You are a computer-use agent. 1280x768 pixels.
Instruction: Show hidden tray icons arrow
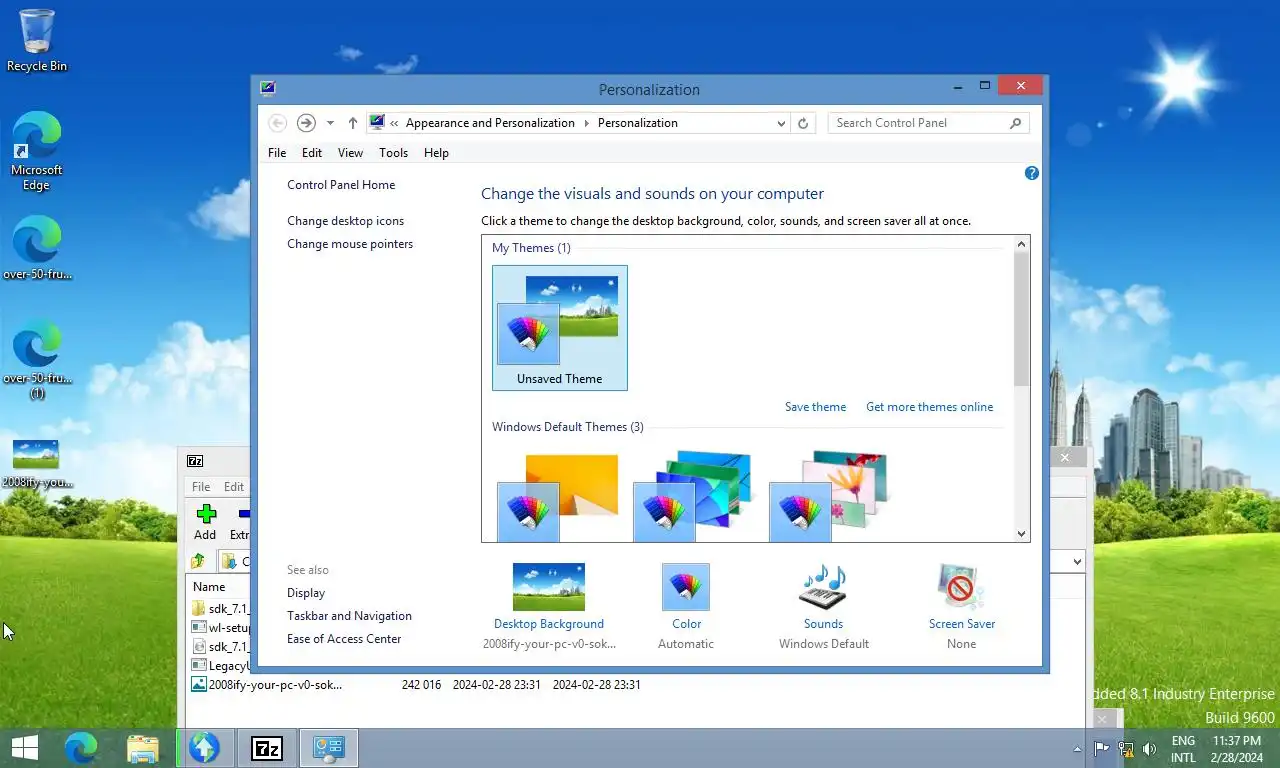[1077, 748]
